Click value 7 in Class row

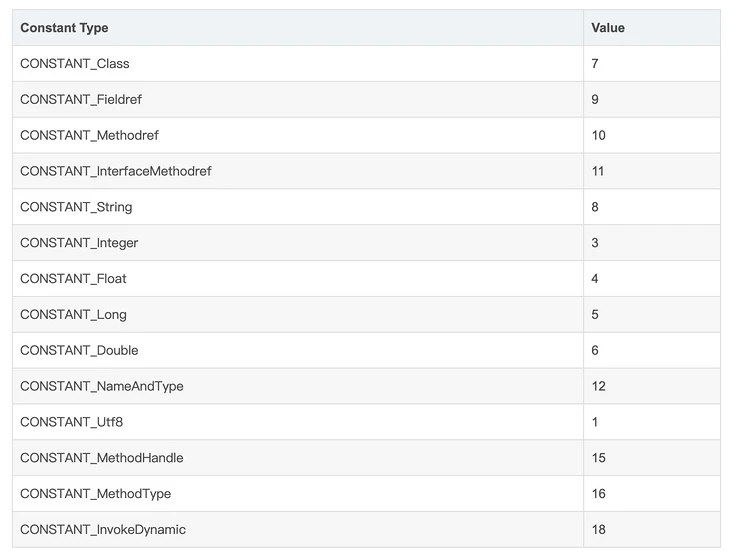(x=595, y=63)
